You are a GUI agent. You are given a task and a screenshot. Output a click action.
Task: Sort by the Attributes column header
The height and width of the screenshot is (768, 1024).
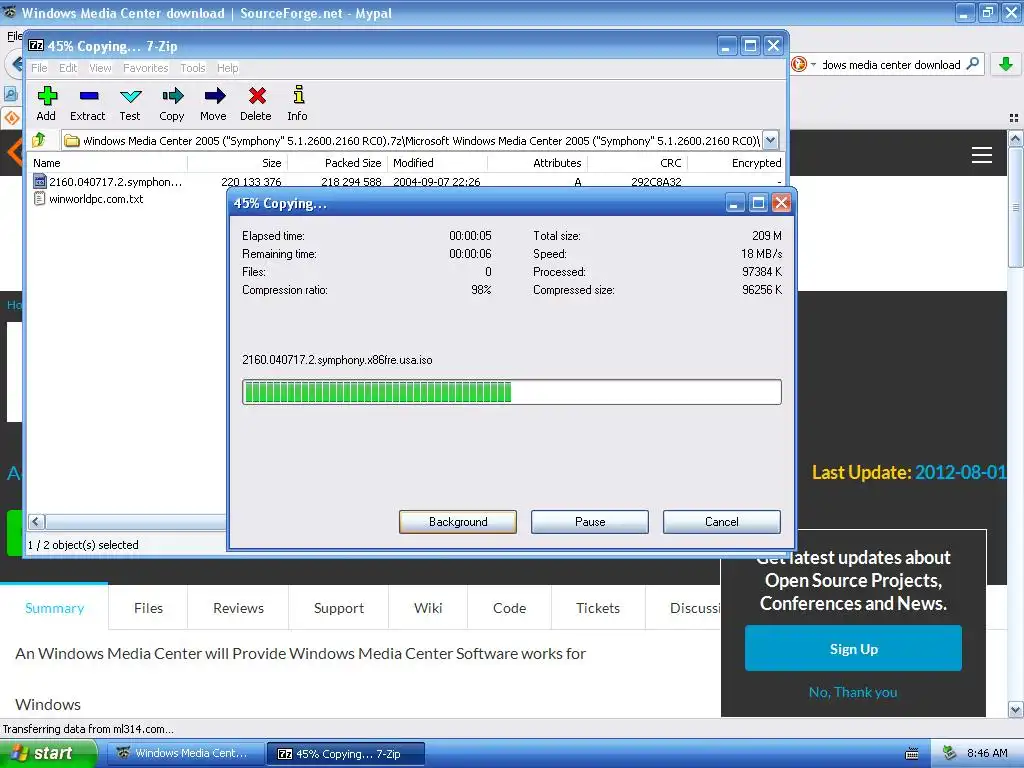pyautogui.click(x=537, y=163)
